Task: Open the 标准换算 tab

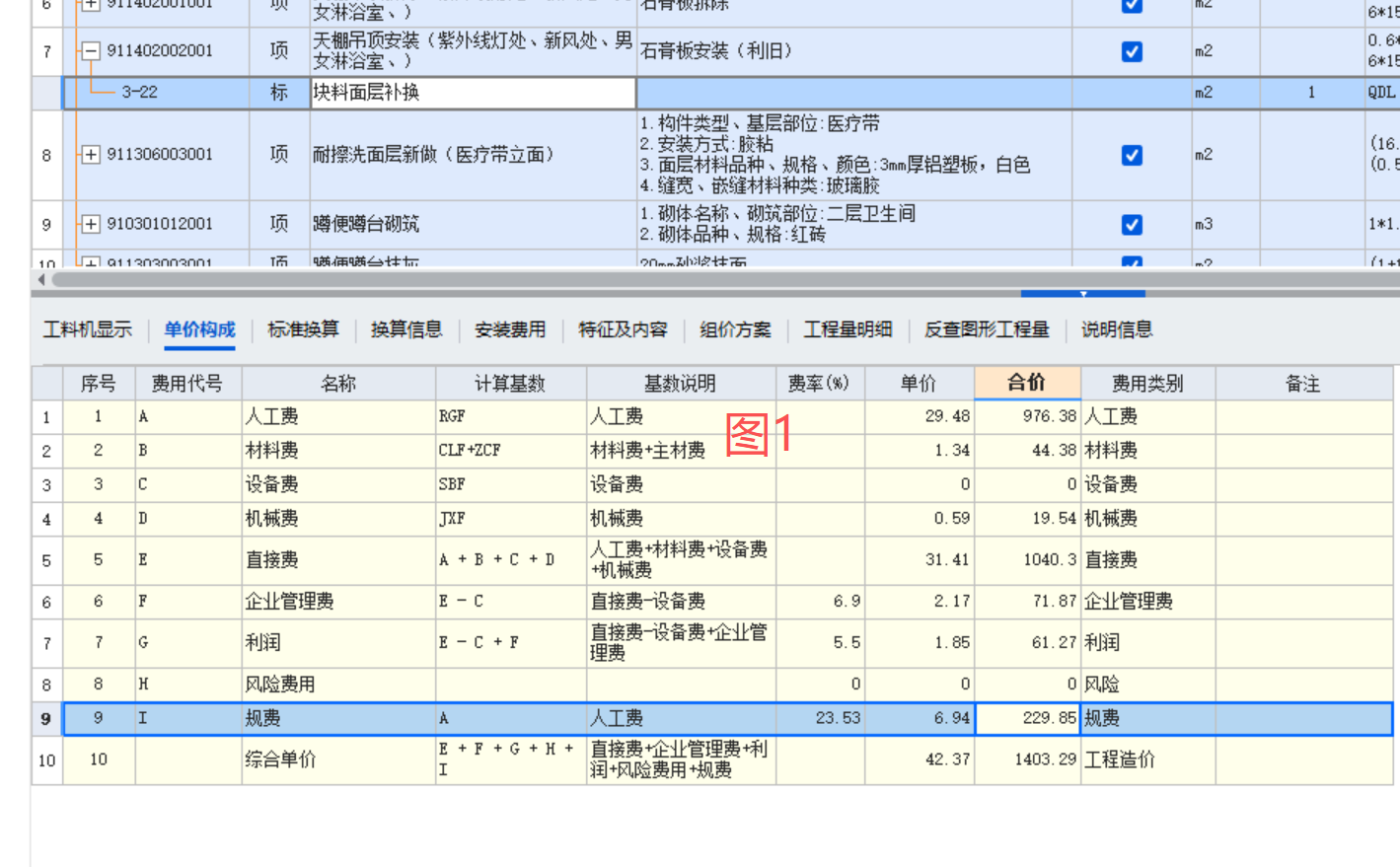Action: 302,329
